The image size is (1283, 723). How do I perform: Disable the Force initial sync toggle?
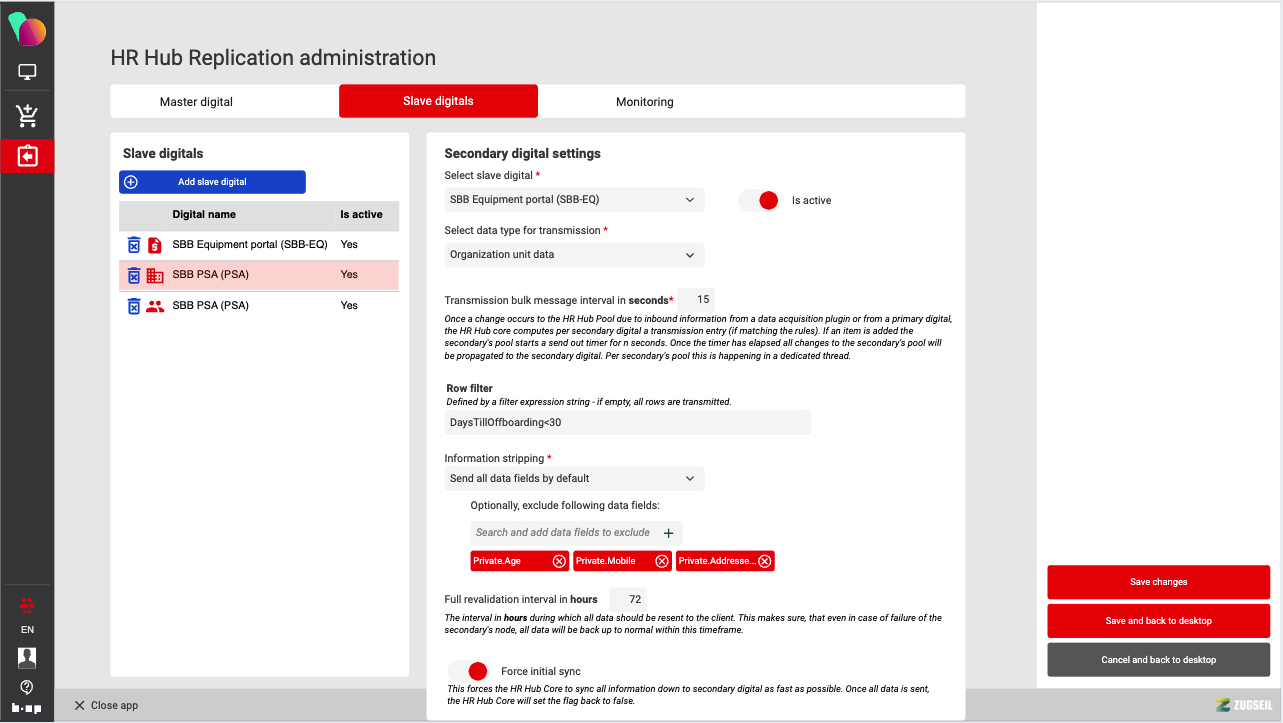pos(468,671)
